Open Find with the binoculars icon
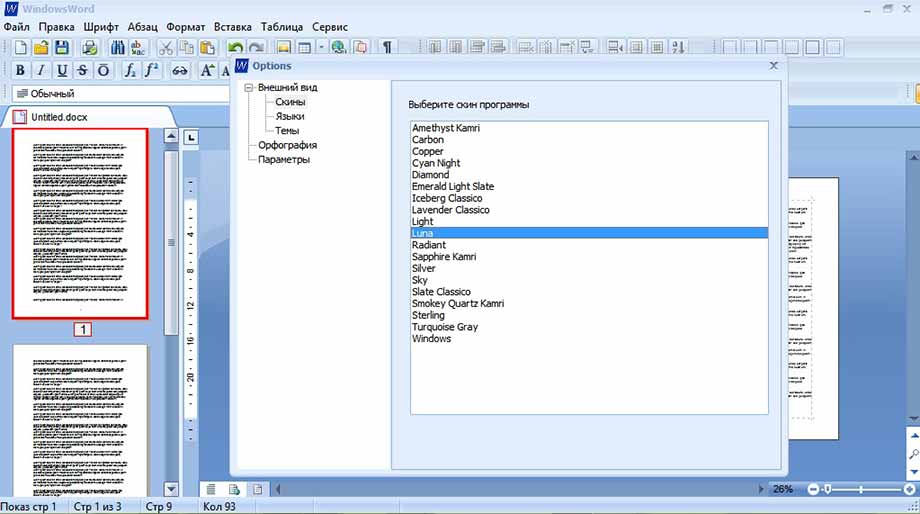 [118, 48]
